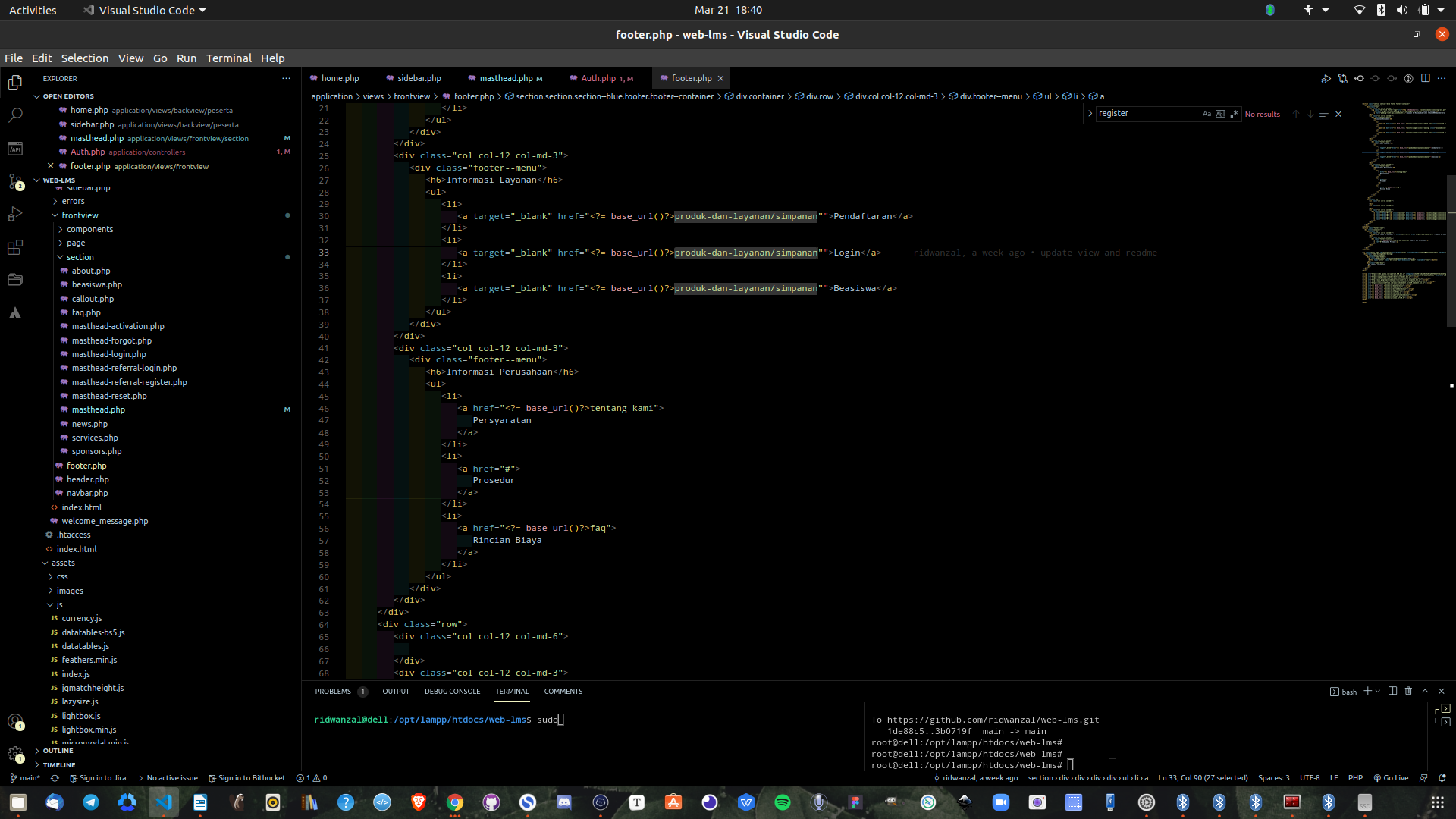Screen dimensions: 1456x819
Task: Click Go Live in the status bar
Action: click(1391, 778)
